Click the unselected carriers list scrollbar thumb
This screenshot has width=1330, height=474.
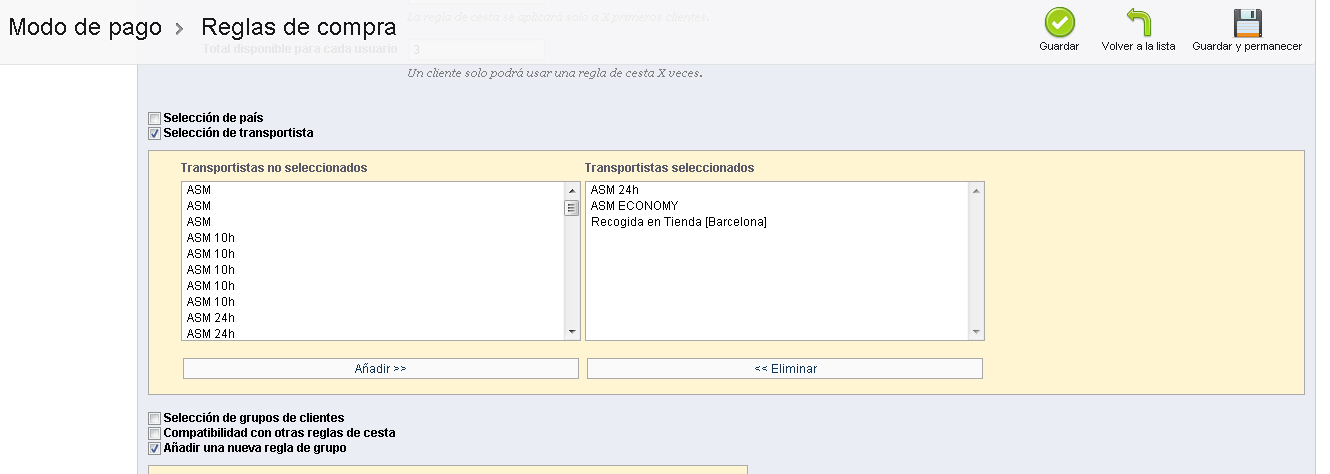(x=572, y=208)
